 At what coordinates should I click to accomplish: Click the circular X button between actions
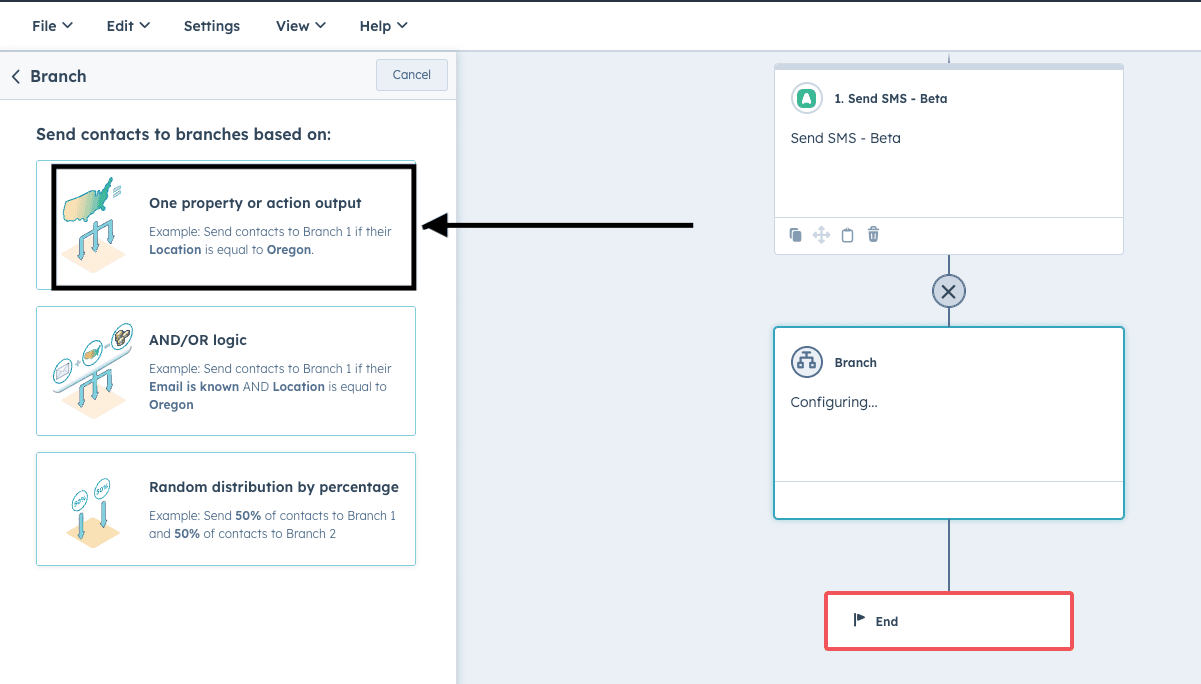(948, 292)
